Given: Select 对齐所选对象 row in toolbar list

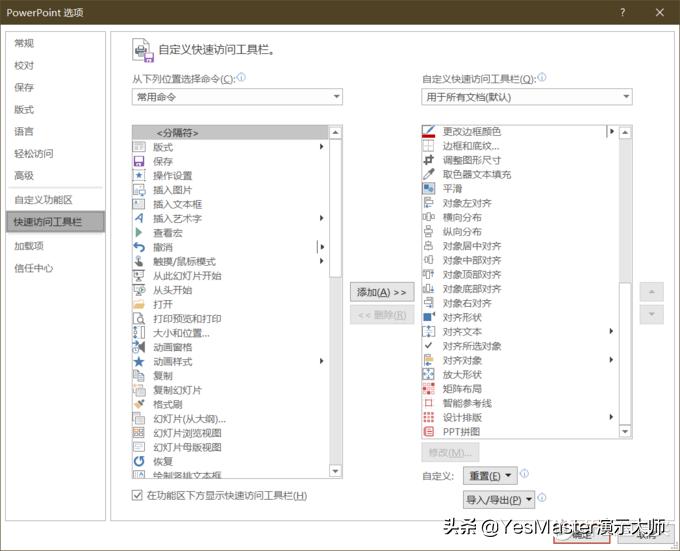Looking at the screenshot, I should [x=520, y=346].
